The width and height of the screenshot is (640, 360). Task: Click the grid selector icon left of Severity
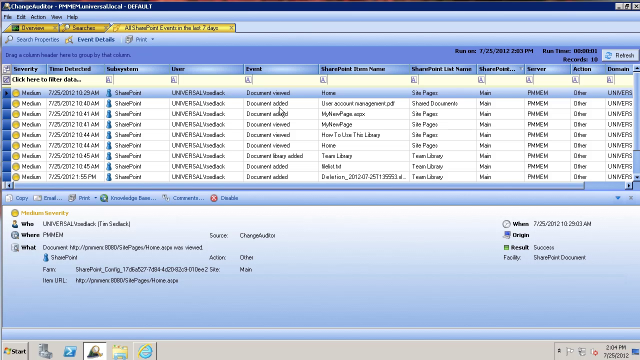pos(7,69)
